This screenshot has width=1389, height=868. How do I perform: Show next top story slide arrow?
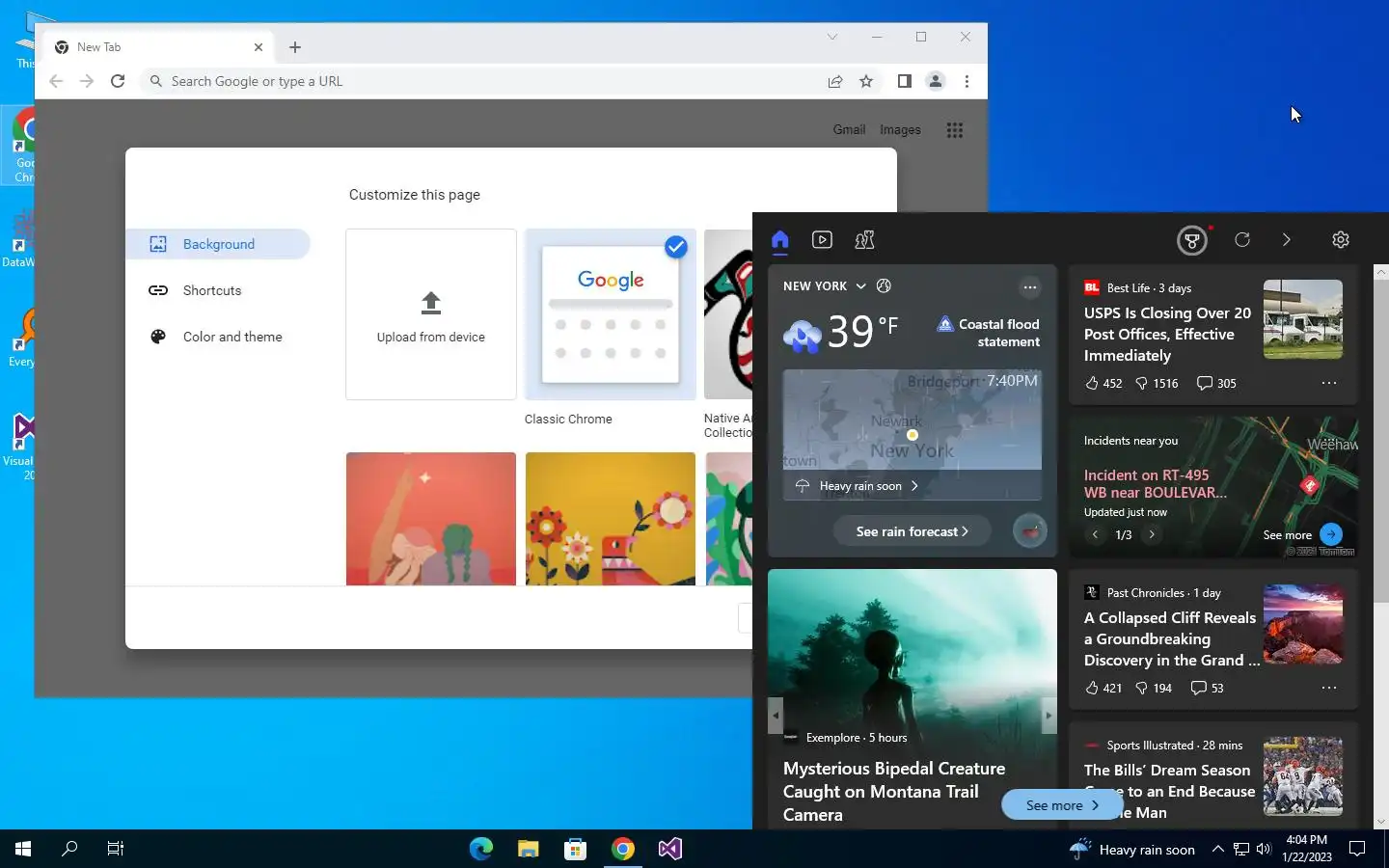coord(1049,716)
